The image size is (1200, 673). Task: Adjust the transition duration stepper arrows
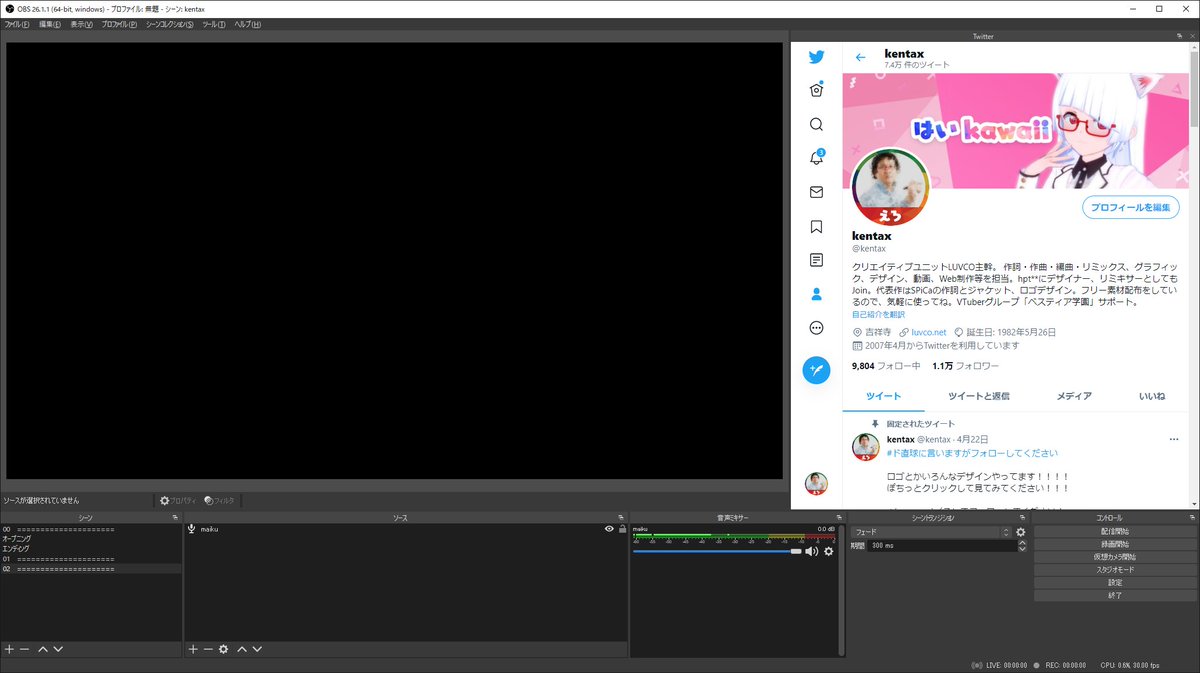click(x=1021, y=546)
